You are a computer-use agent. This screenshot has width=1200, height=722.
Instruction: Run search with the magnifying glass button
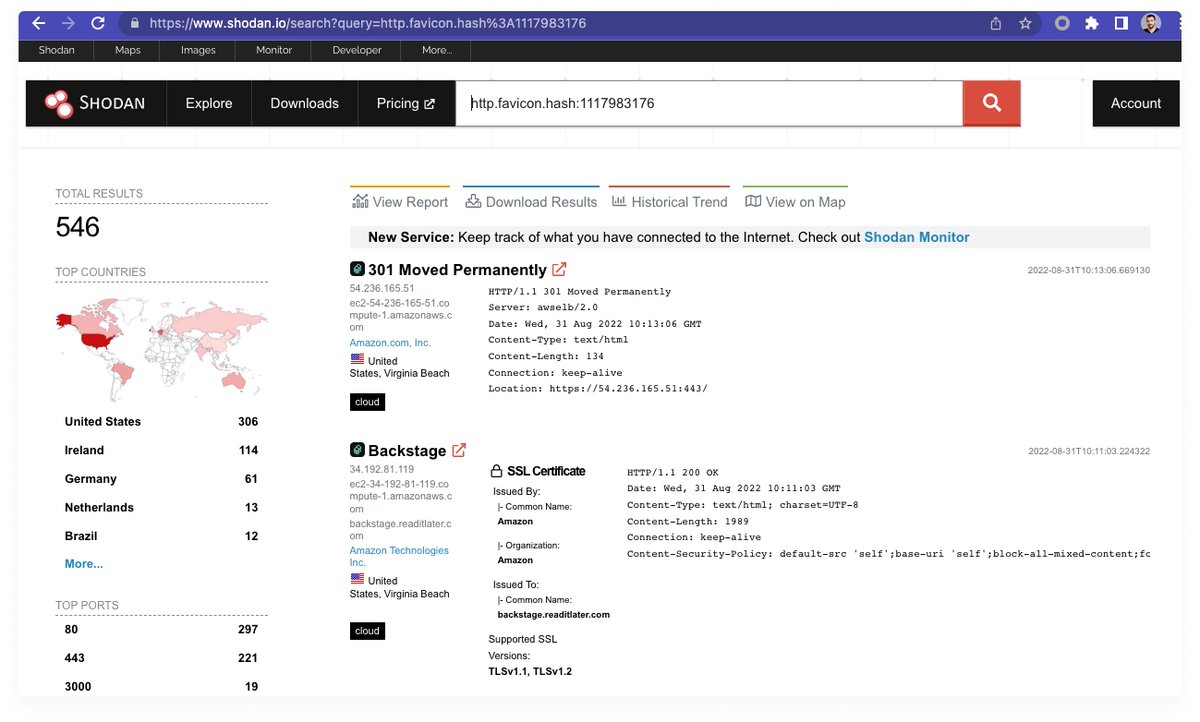pyautogui.click(x=991, y=103)
